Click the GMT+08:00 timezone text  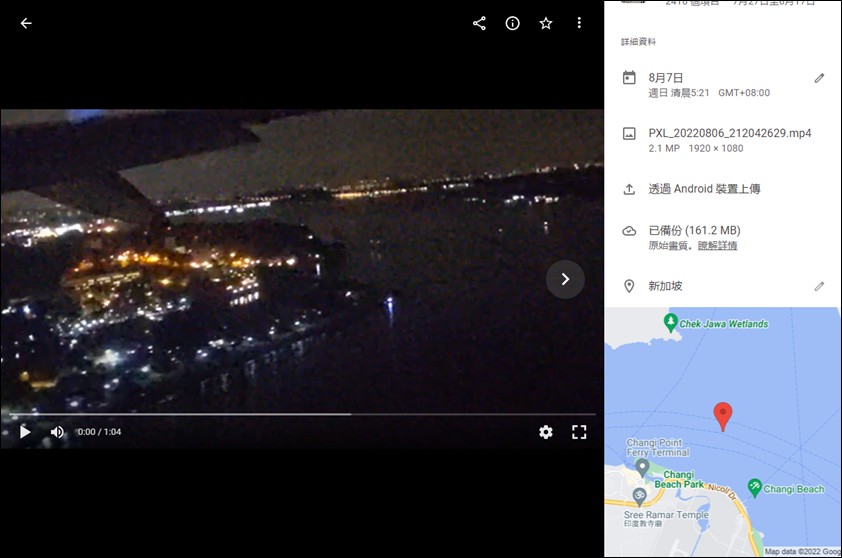pyautogui.click(x=744, y=93)
